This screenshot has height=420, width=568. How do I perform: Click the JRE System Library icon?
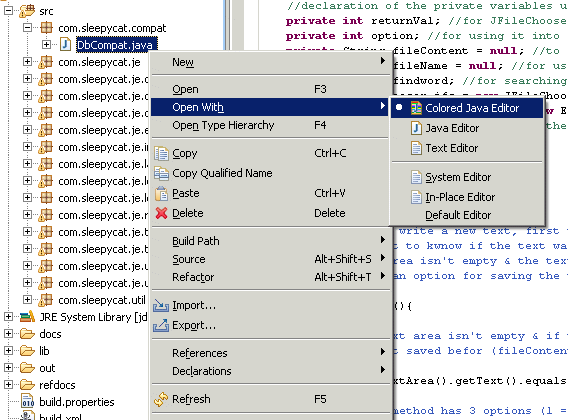pos(27,317)
